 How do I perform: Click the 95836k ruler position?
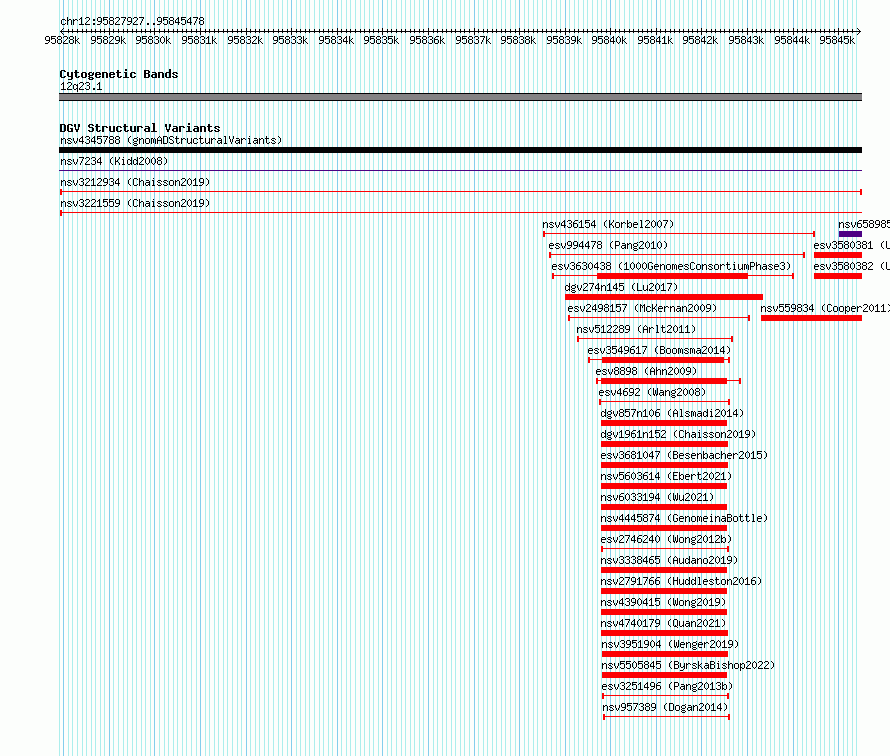tap(427, 40)
